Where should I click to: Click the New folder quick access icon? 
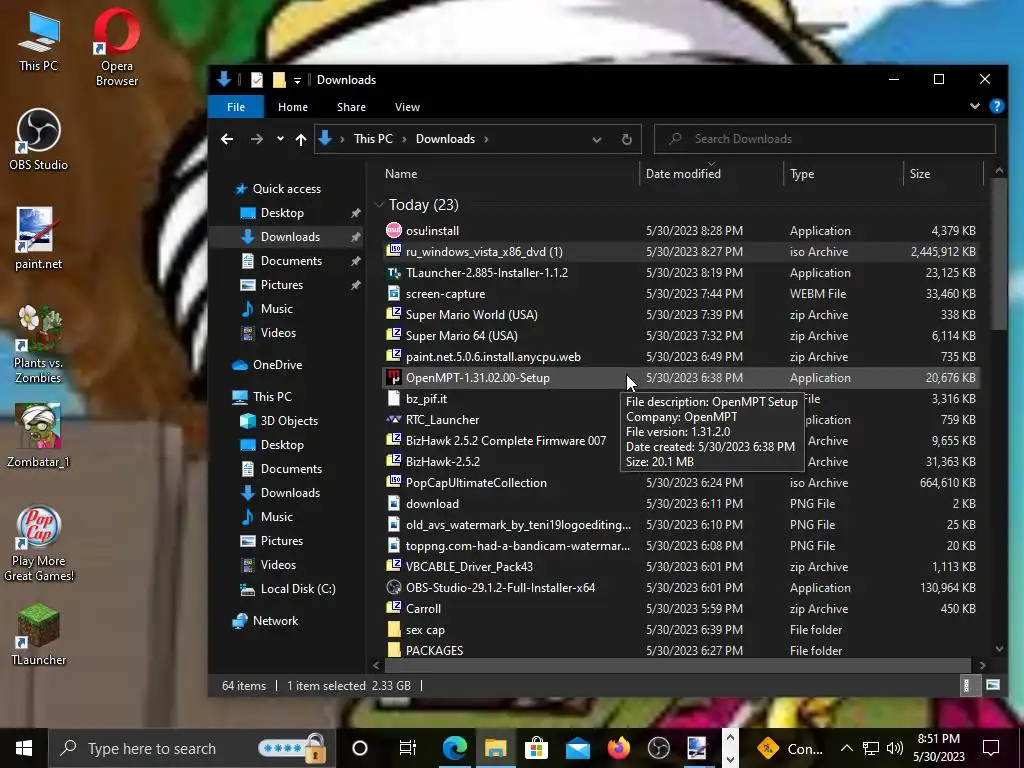(x=279, y=80)
